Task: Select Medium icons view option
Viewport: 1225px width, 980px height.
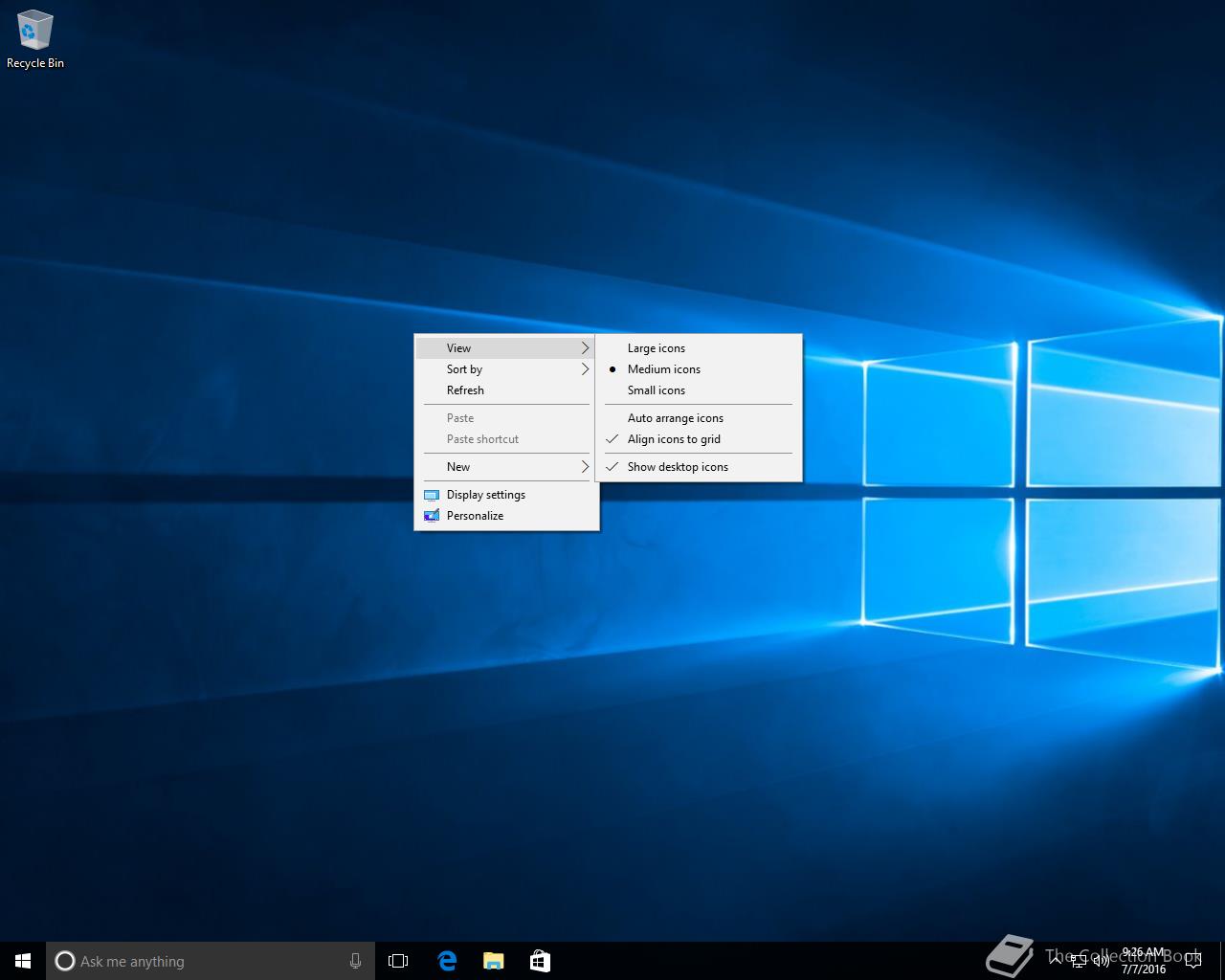Action: click(699, 369)
